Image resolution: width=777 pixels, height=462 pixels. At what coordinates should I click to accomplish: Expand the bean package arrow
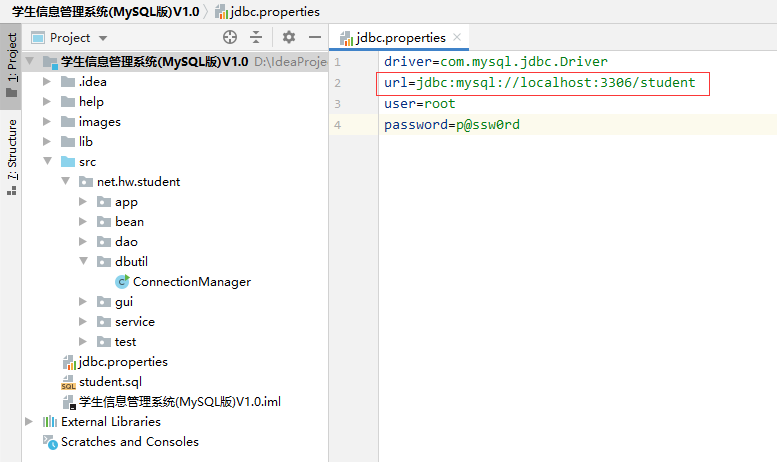click(83, 222)
